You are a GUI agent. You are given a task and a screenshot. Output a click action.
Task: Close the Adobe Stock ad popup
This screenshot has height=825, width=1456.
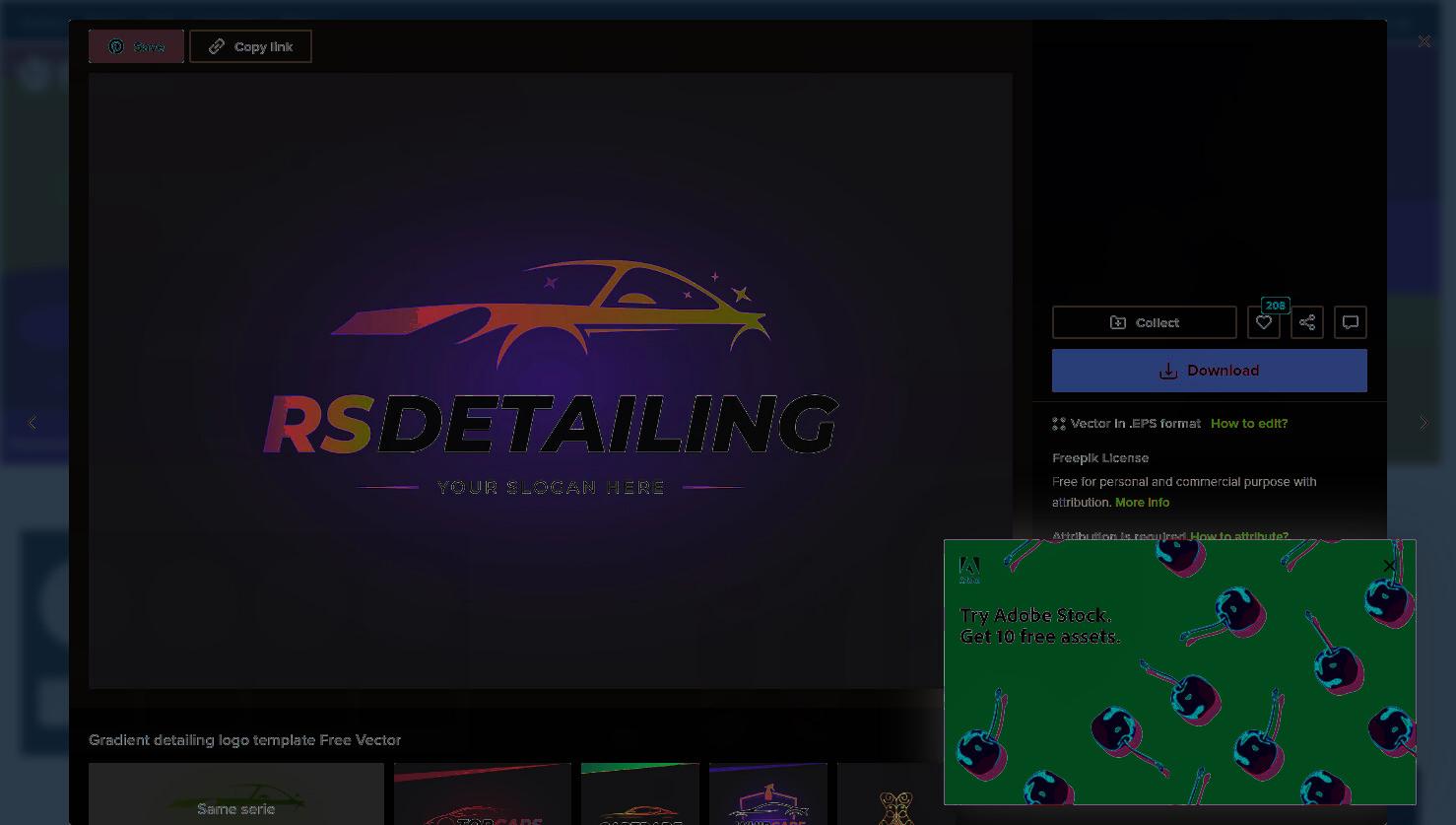(1389, 566)
